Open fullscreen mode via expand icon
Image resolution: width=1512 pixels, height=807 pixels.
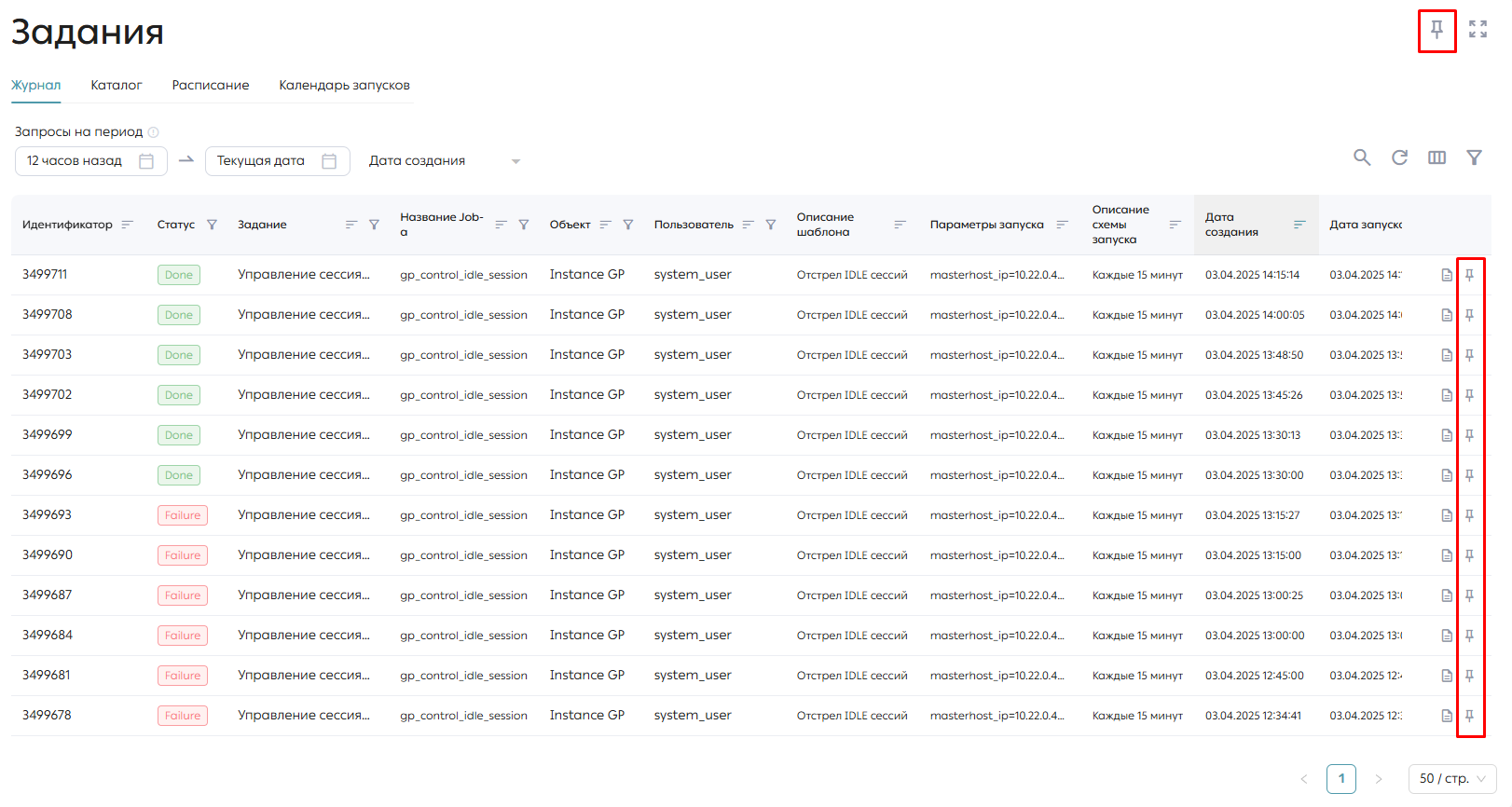coord(1478,29)
